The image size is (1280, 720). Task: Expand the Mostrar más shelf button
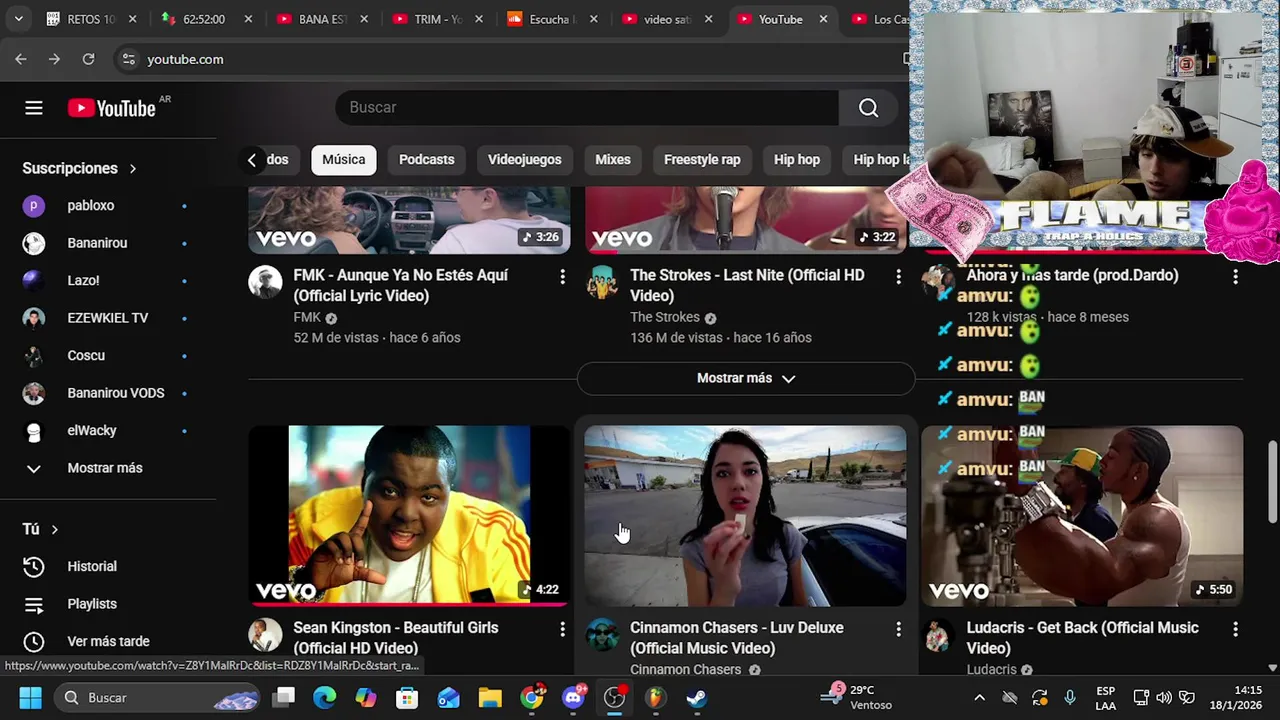click(x=746, y=378)
